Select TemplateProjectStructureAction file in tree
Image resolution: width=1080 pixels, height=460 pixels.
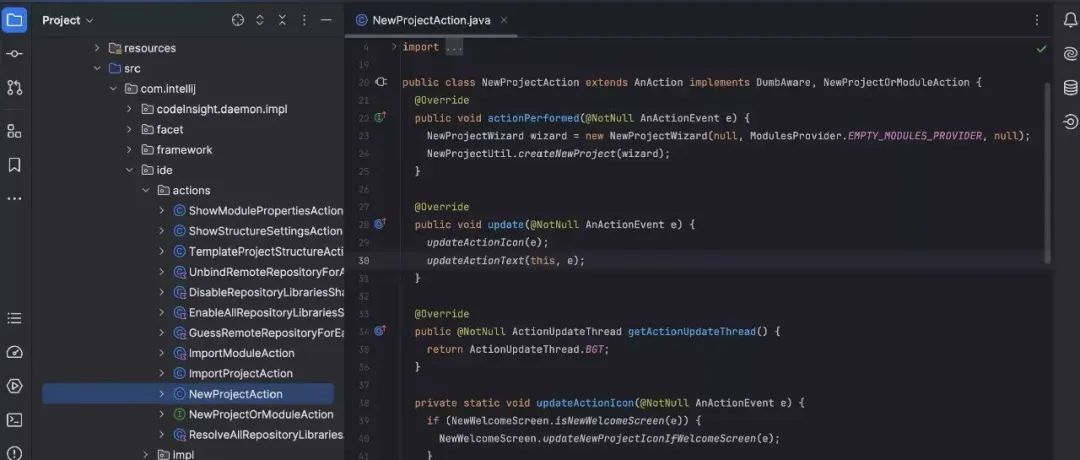[x=266, y=251]
